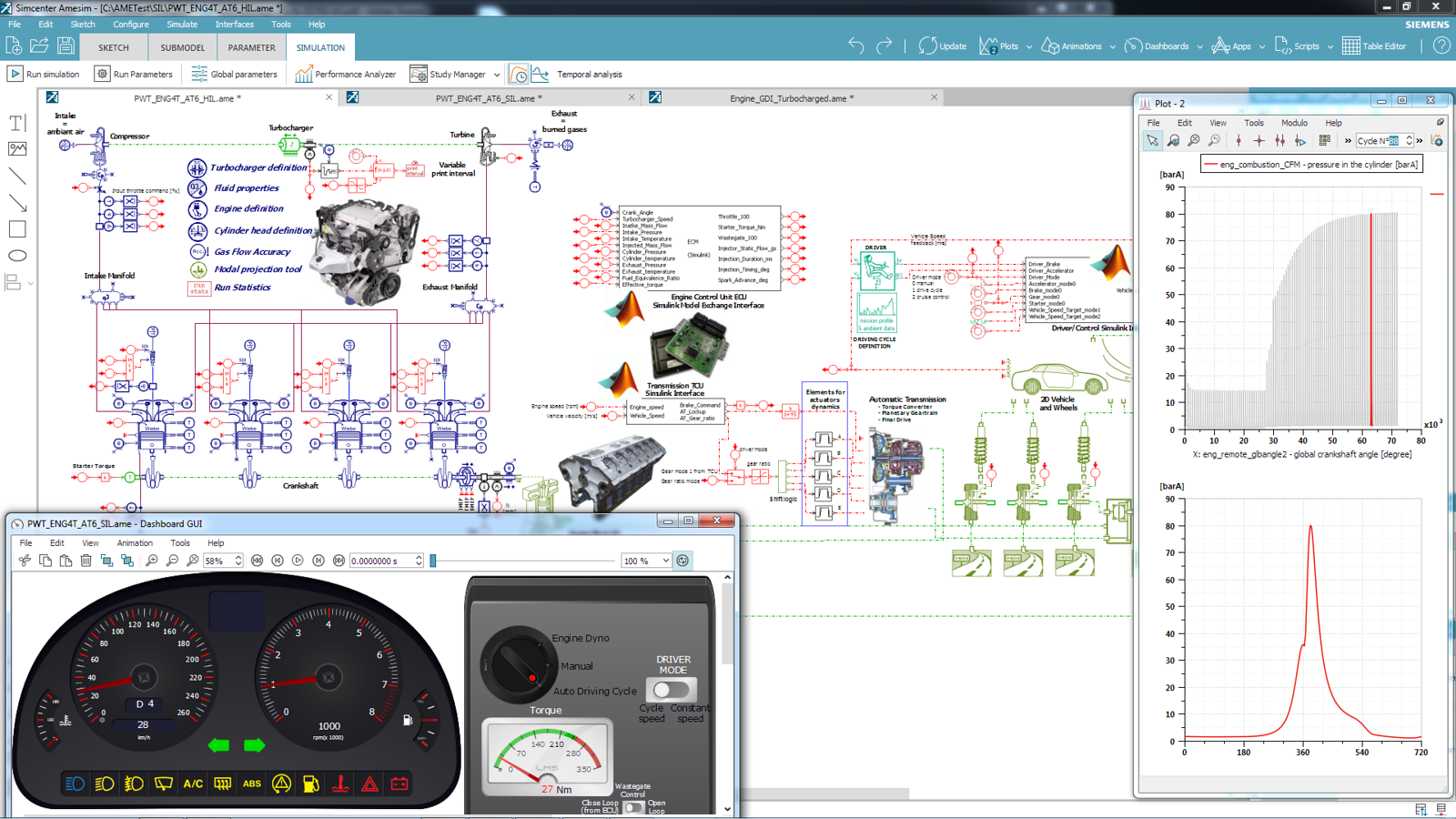Select the Ellipse shape tool in the left sidebar
The height and width of the screenshot is (819, 1456).
pos(17,256)
